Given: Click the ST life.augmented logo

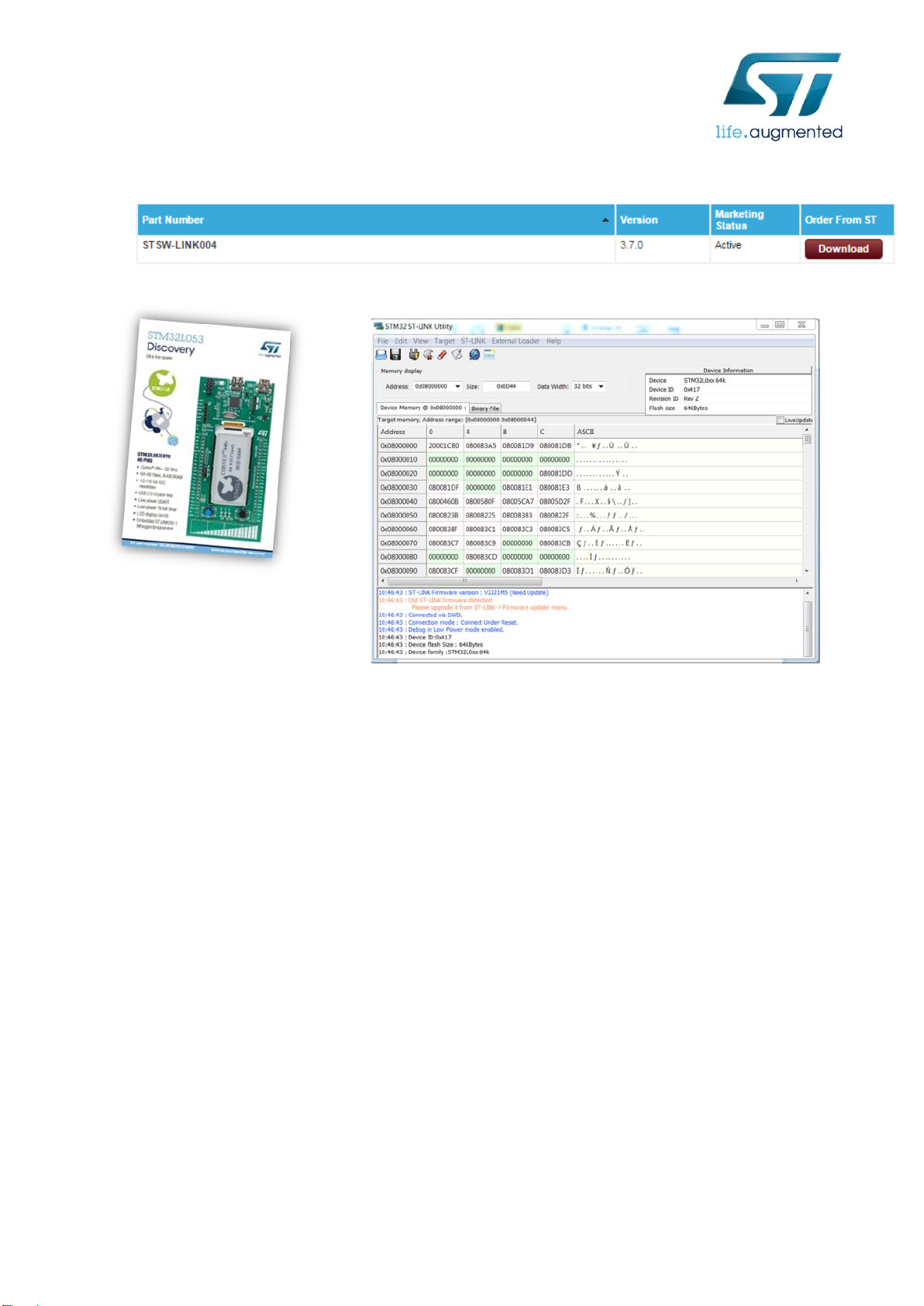Looking at the screenshot, I should [779, 96].
